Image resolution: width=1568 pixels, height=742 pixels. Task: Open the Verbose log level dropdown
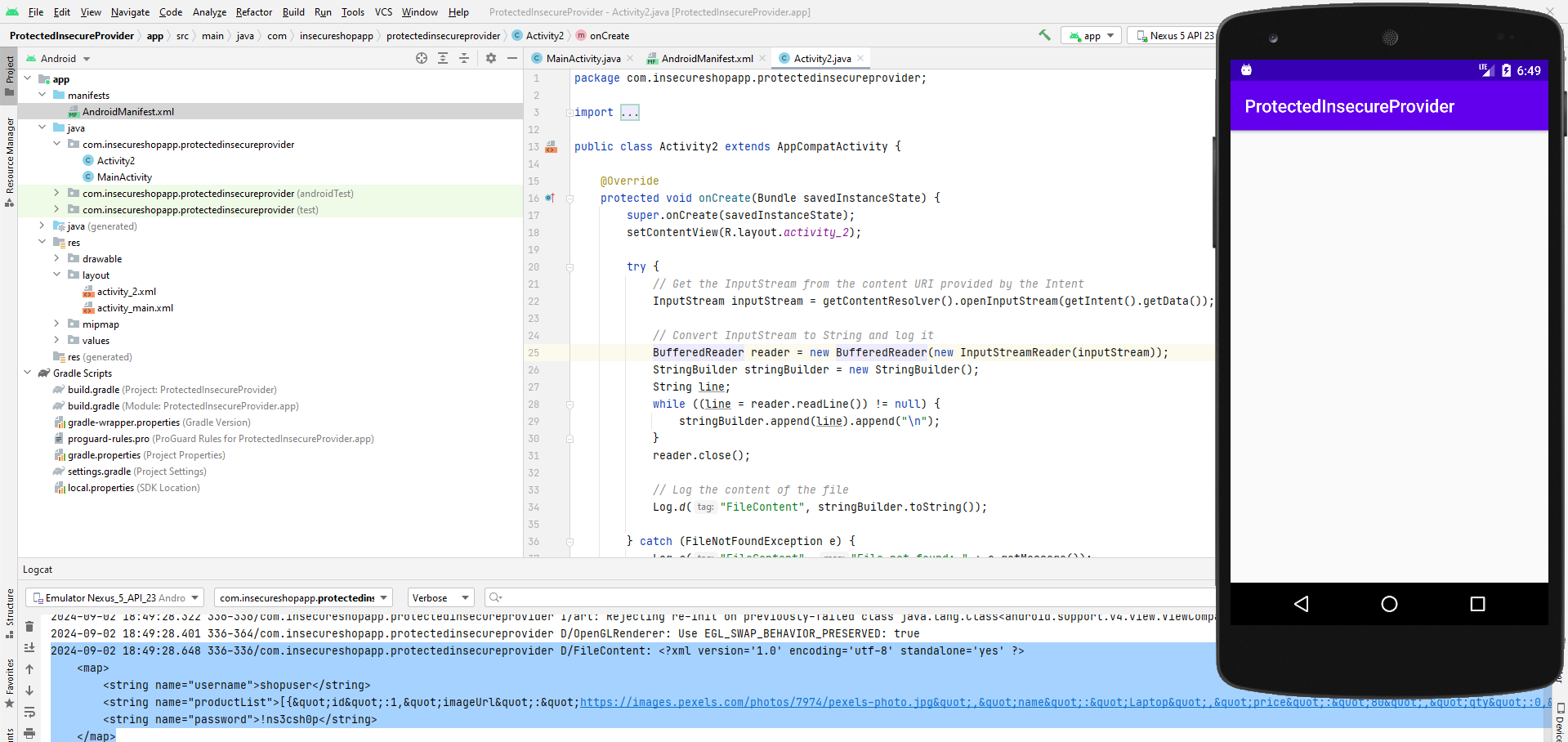pos(440,597)
